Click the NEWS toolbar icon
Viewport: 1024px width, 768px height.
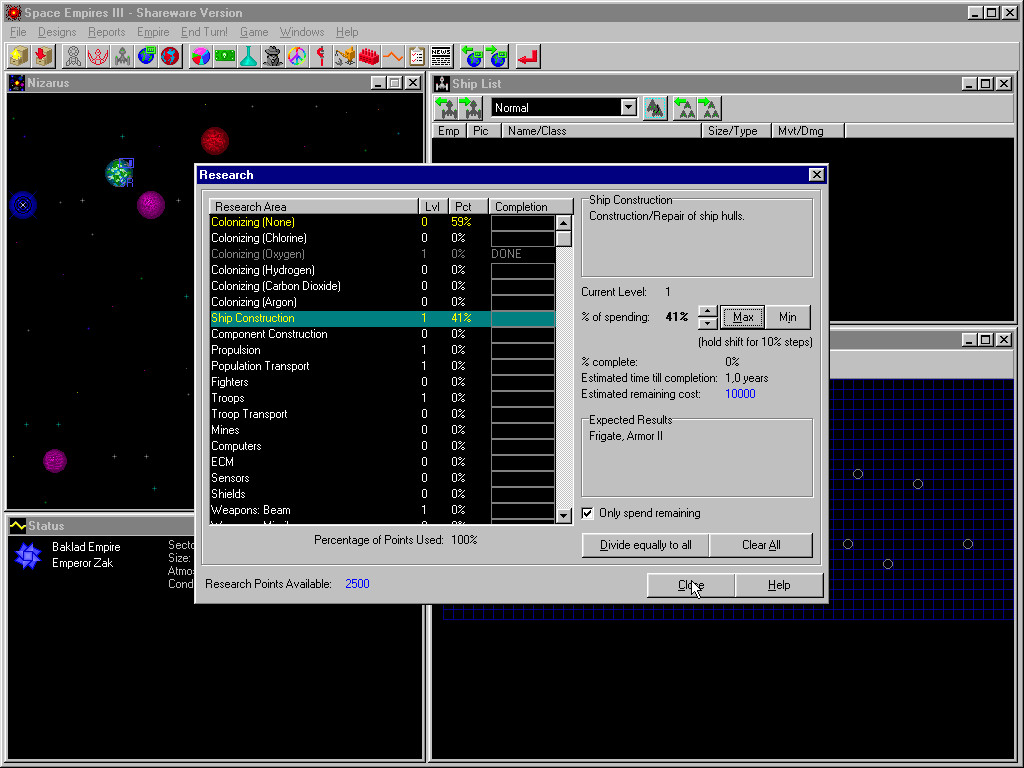441,56
